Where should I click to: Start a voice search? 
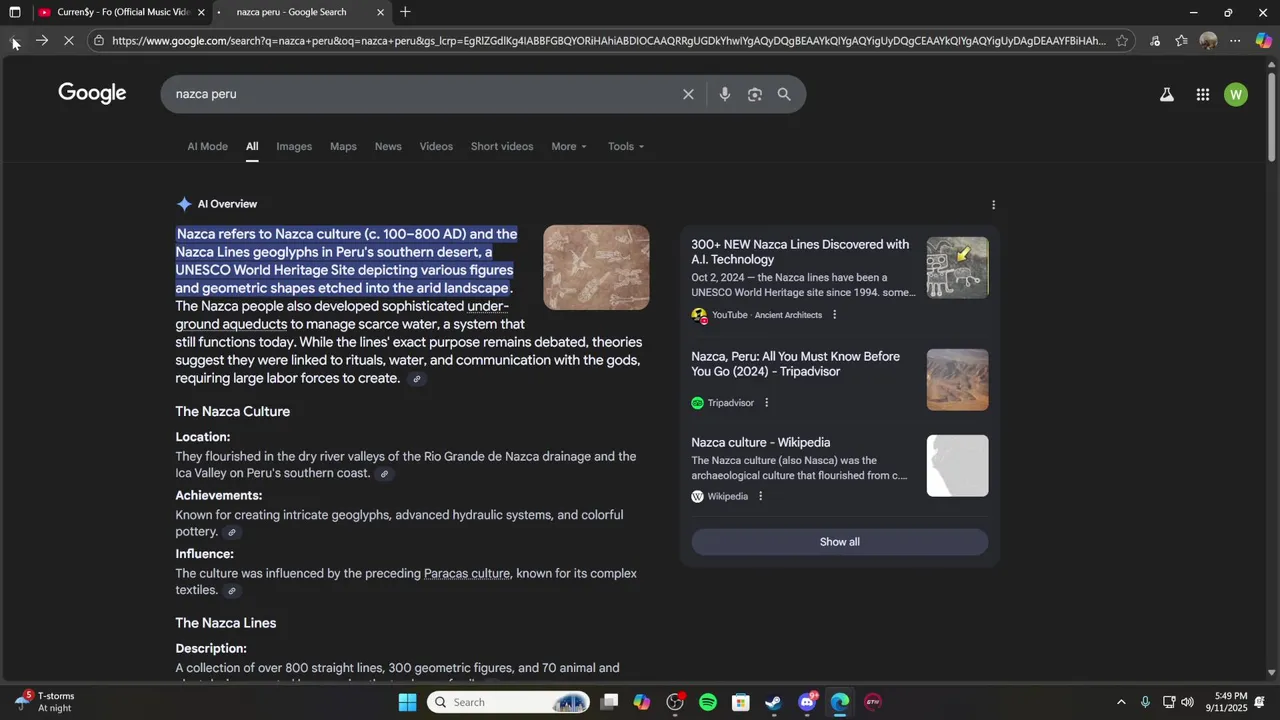[x=725, y=94]
